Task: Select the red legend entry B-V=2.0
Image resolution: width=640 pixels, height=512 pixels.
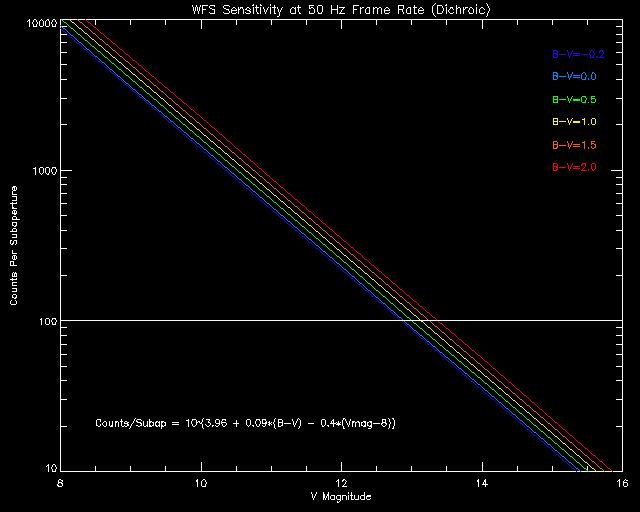Action: tap(574, 167)
